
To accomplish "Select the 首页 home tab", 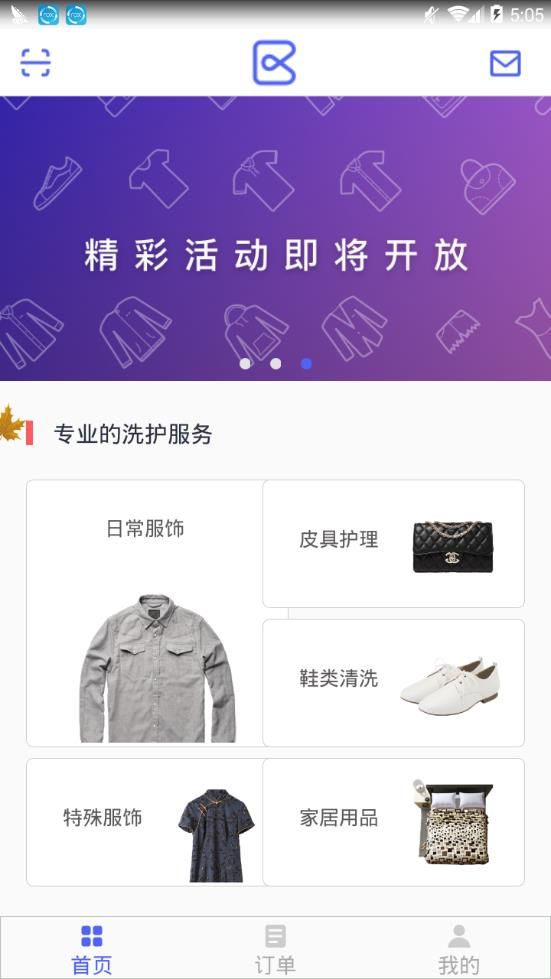I will (92, 948).
